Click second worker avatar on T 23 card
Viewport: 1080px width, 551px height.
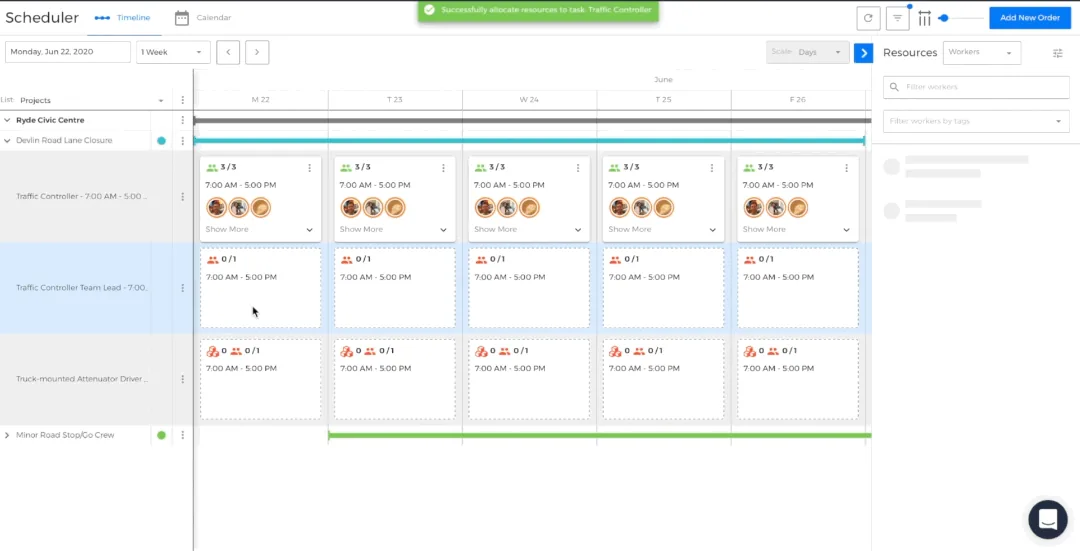pos(373,207)
